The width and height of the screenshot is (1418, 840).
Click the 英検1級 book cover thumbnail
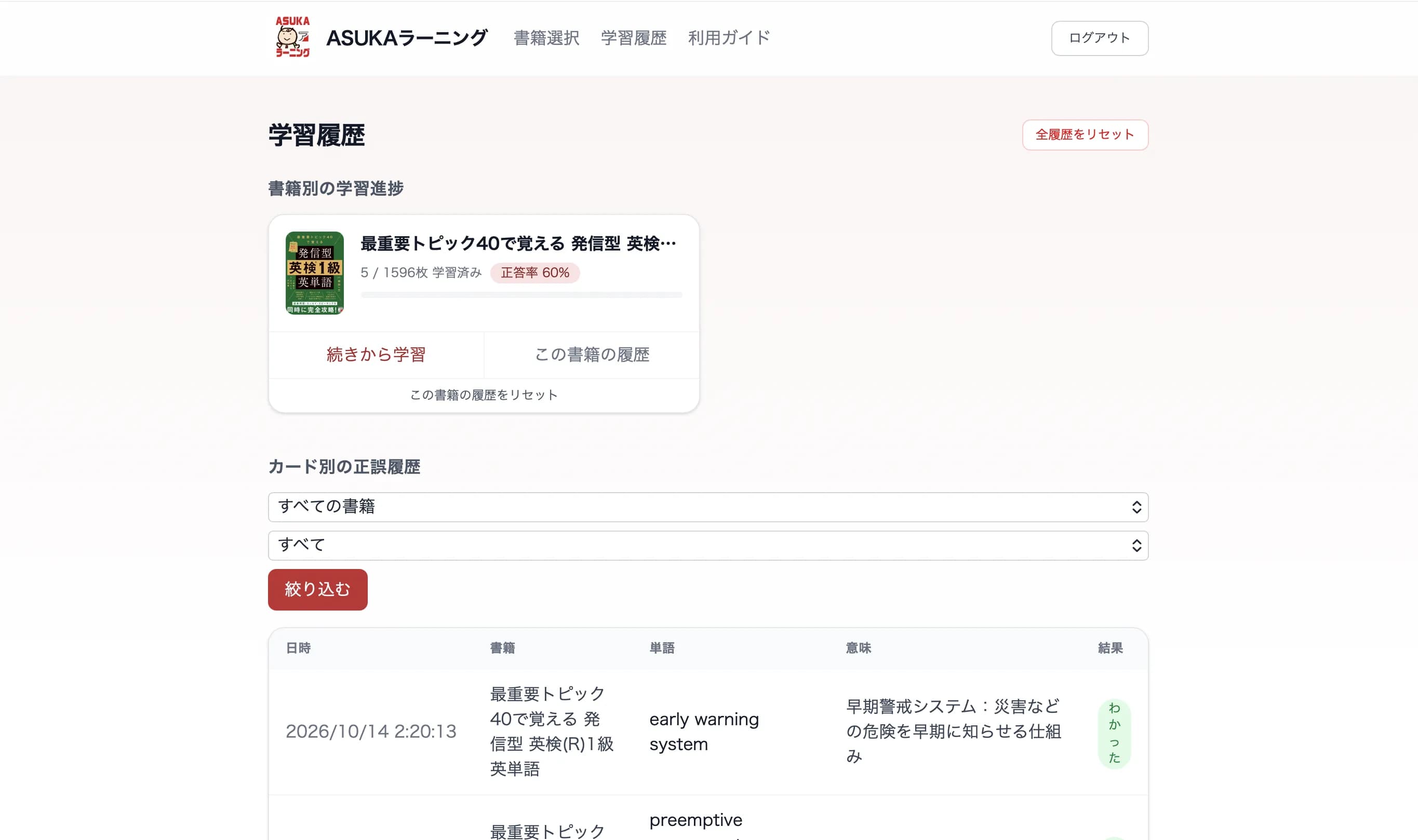(314, 273)
